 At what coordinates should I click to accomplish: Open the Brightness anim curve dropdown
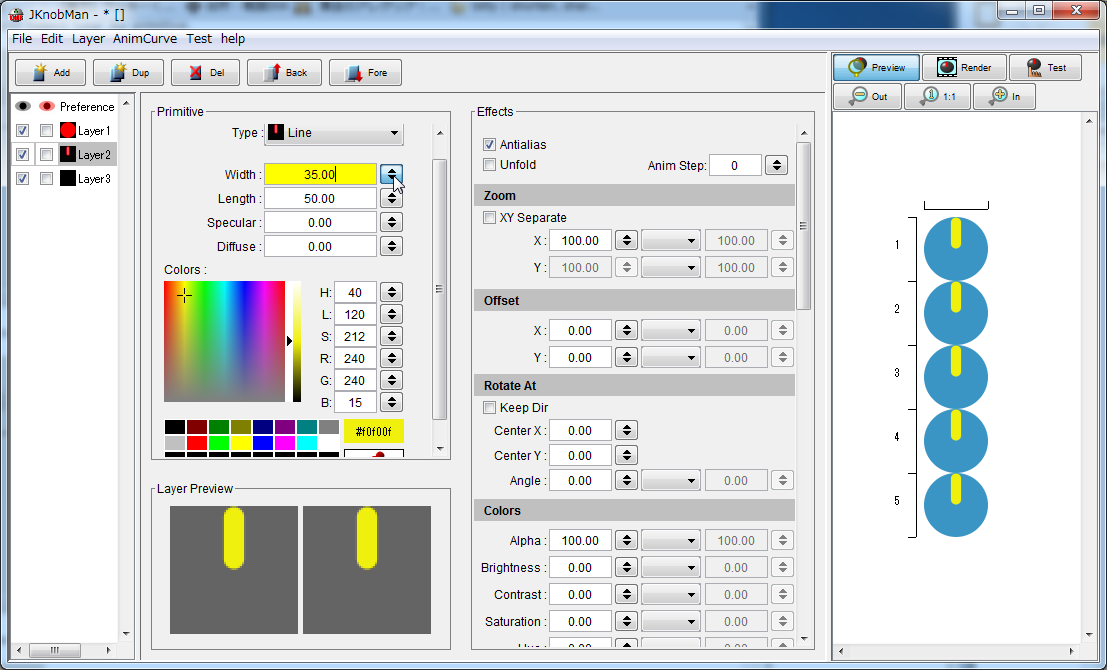tap(671, 568)
